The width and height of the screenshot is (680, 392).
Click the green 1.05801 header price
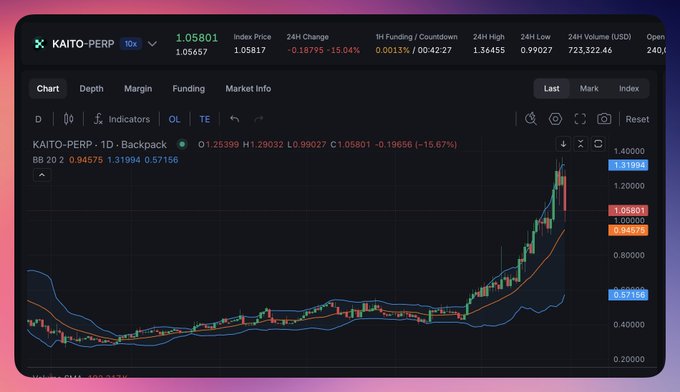point(197,38)
